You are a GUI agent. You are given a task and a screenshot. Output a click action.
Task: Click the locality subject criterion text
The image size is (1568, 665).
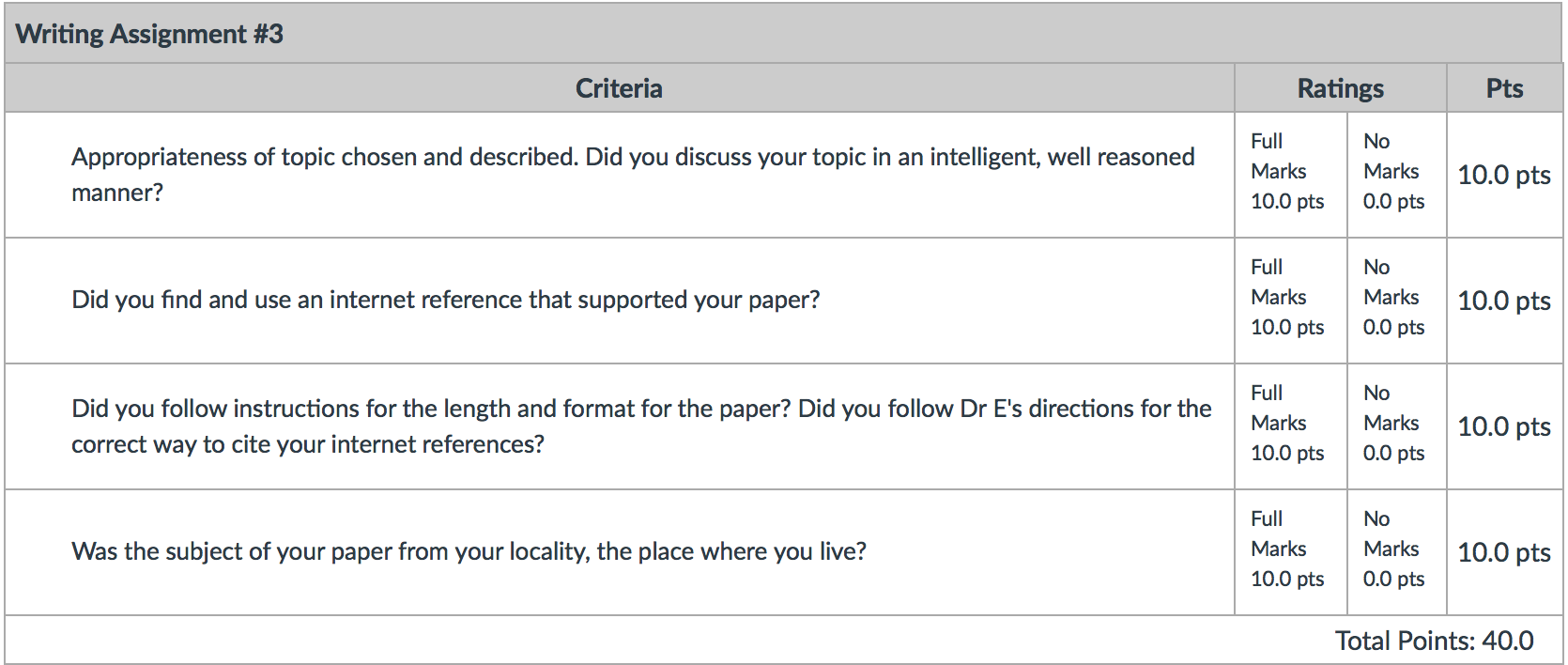pyautogui.click(x=469, y=551)
